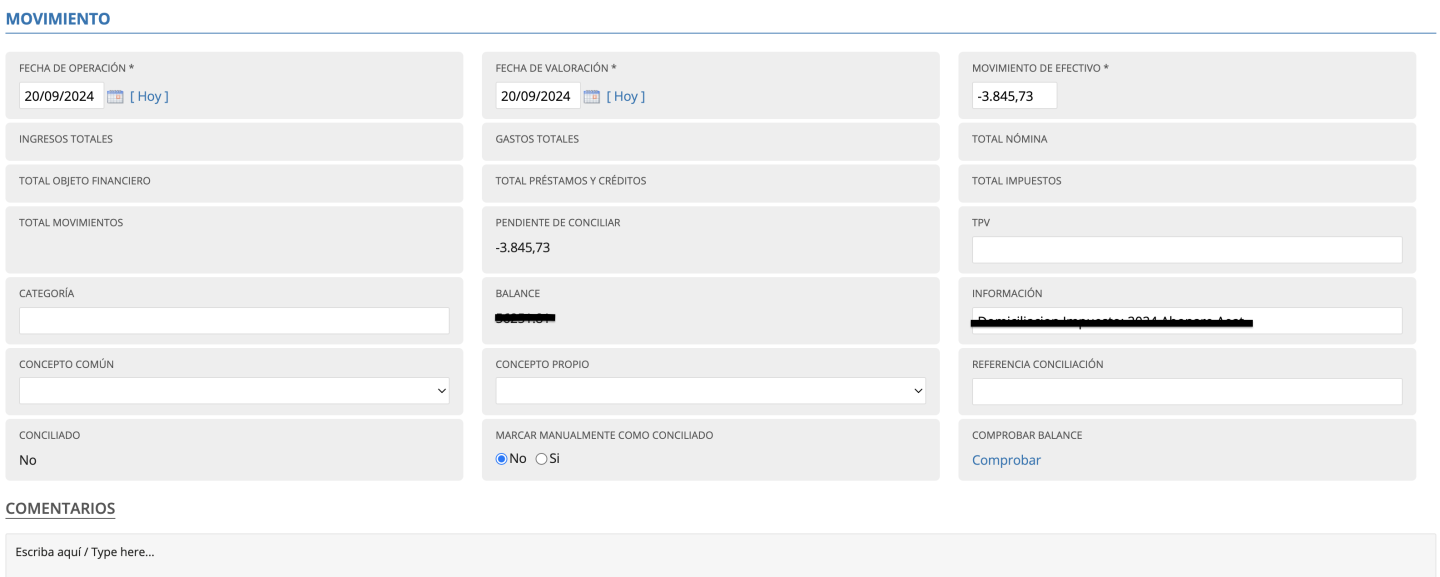
Task: Click the comments box 'Escriba aquí / Type here'
Action: click(720, 552)
